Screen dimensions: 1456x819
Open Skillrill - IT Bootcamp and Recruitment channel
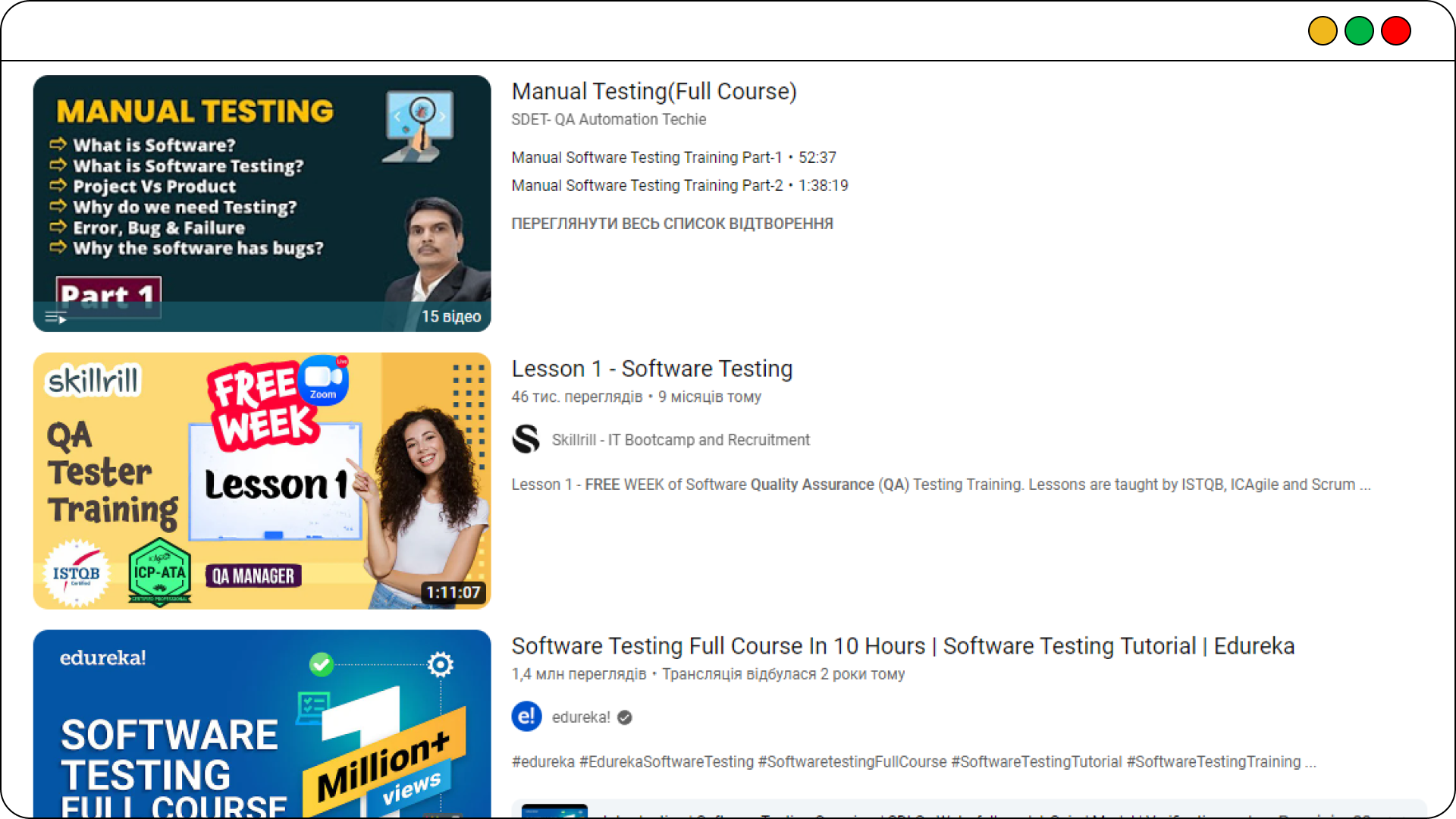pos(680,440)
